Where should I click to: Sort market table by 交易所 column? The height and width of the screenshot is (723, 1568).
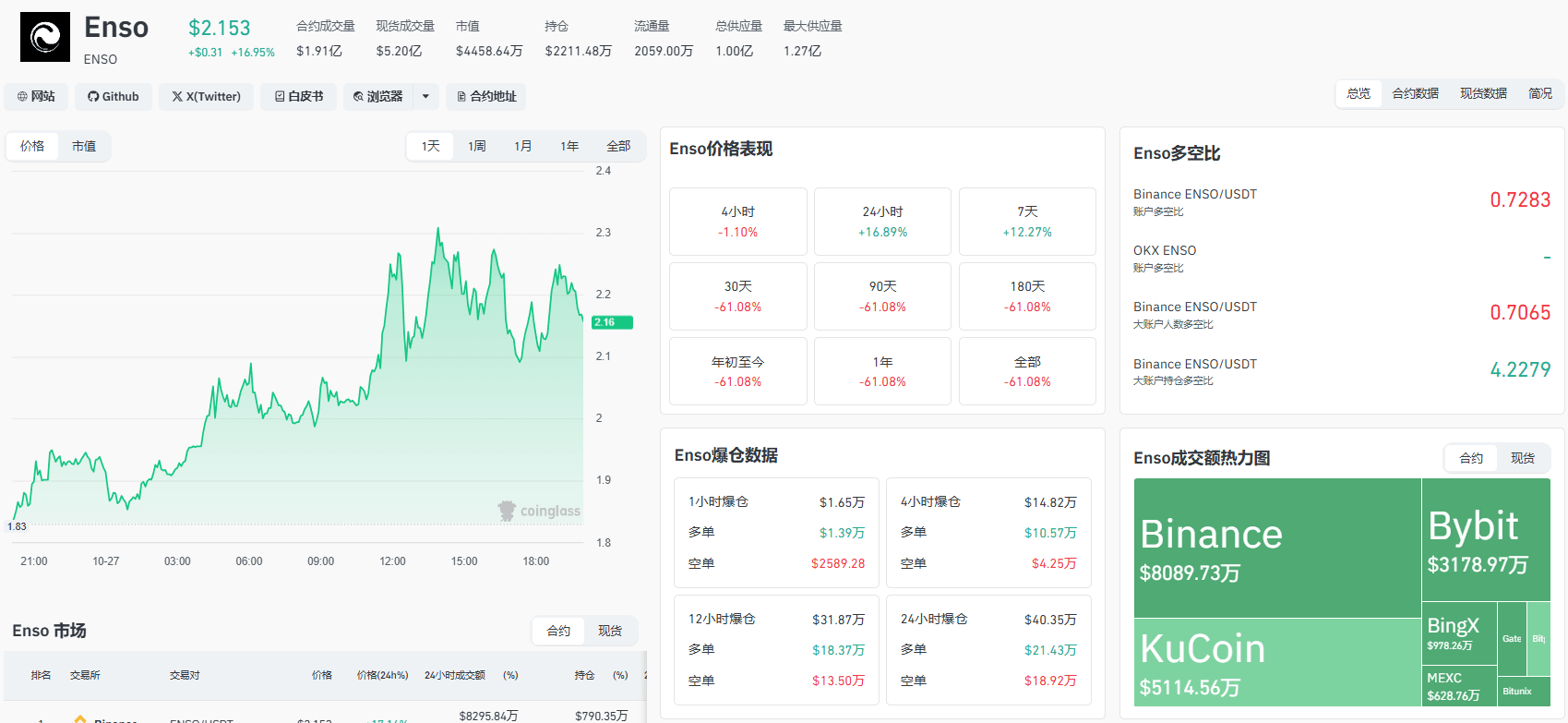click(x=85, y=675)
